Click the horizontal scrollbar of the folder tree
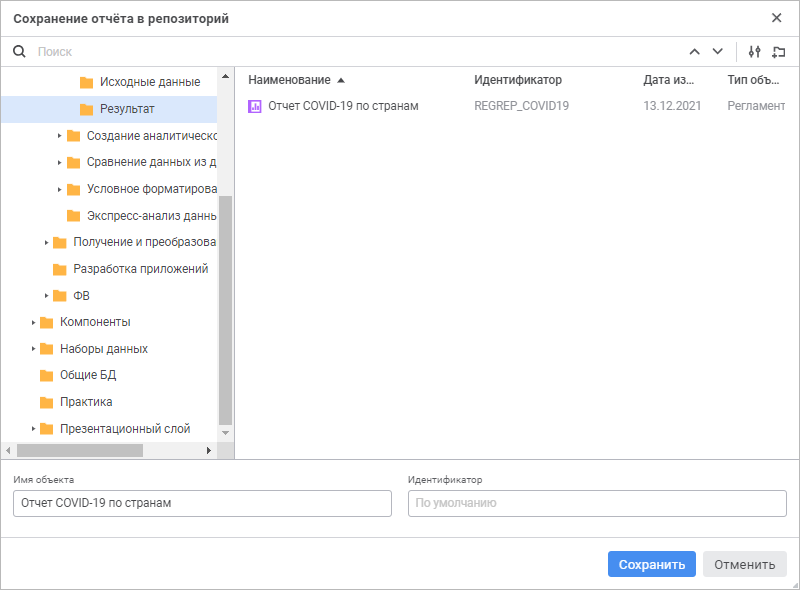Viewport: 800px width, 590px height. (80, 450)
